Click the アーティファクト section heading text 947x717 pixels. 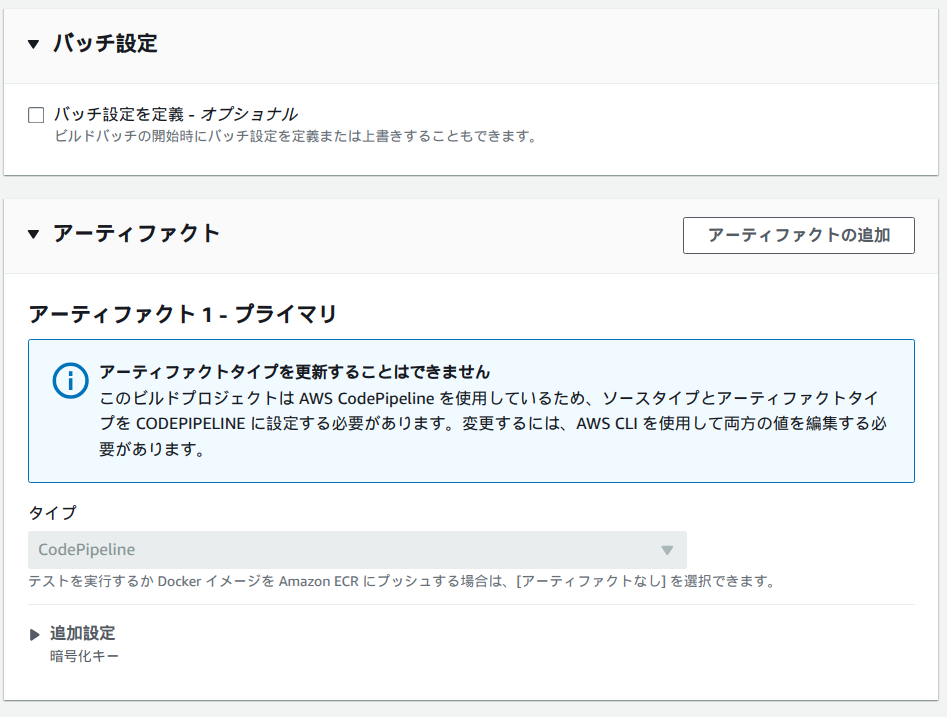tap(136, 234)
